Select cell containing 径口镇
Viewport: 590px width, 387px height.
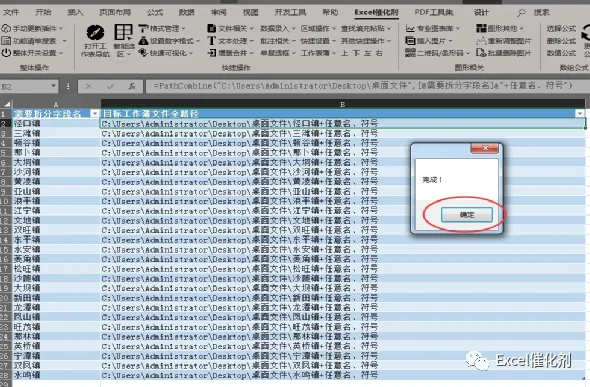pos(56,123)
